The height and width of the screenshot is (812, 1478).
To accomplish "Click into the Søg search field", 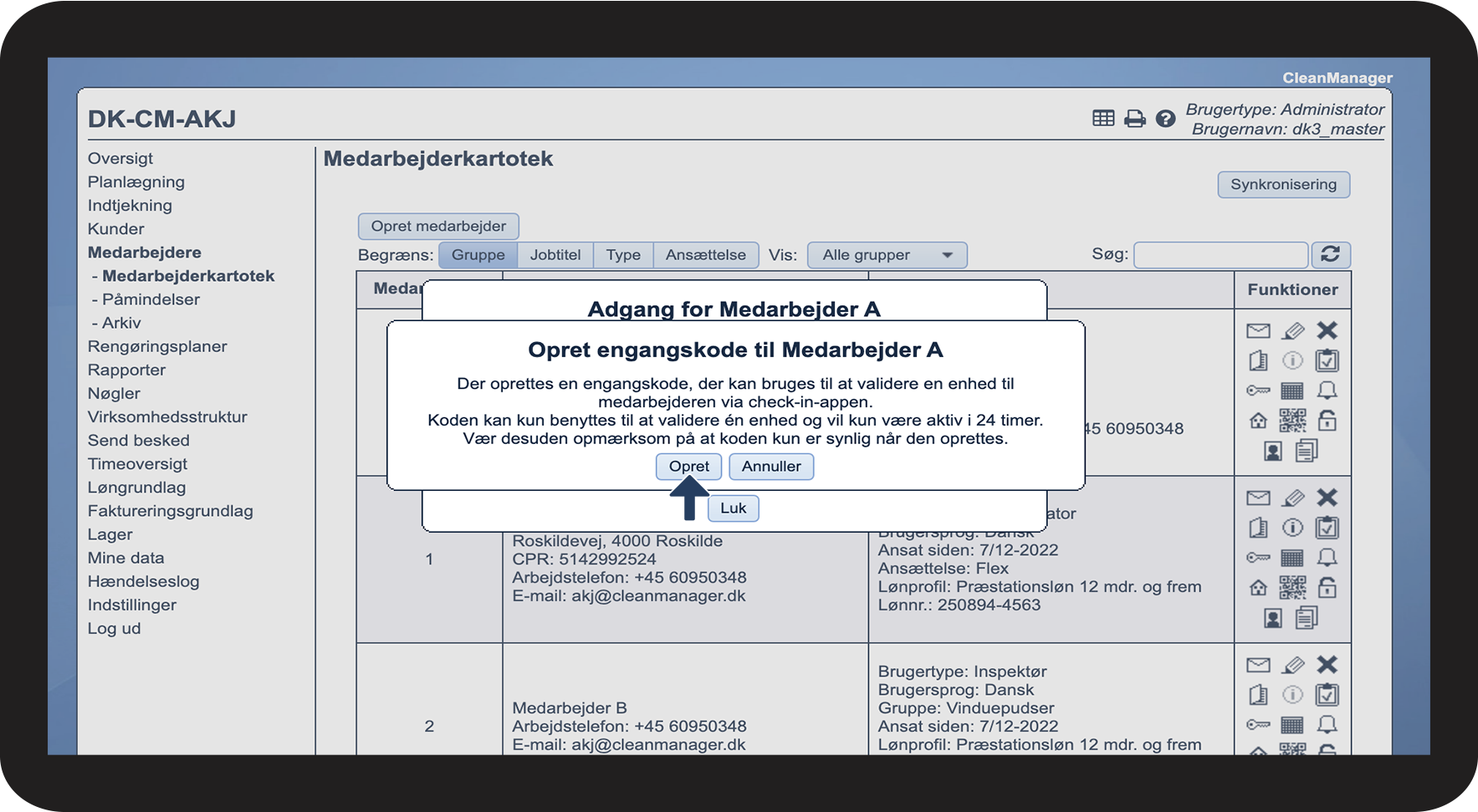I will pyautogui.click(x=1220, y=254).
